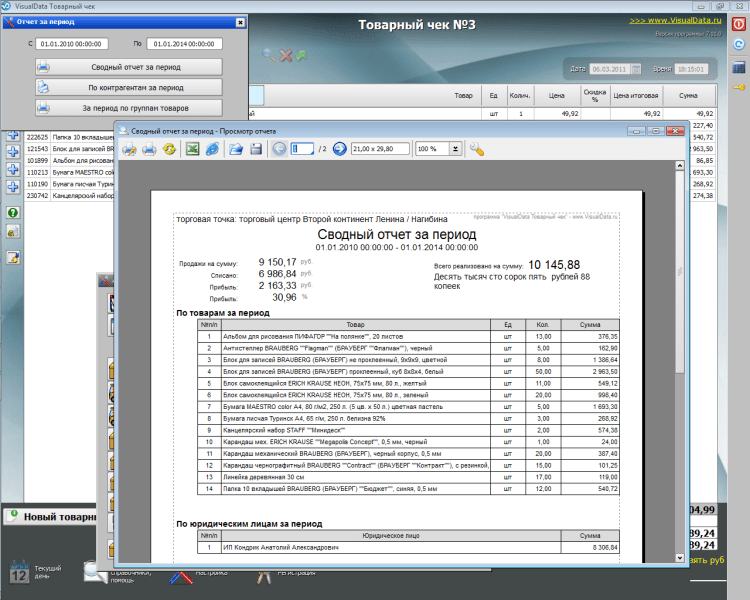750x600 pixels.
Task: Click the print icon in report preview toolbar
Action: pos(149,149)
